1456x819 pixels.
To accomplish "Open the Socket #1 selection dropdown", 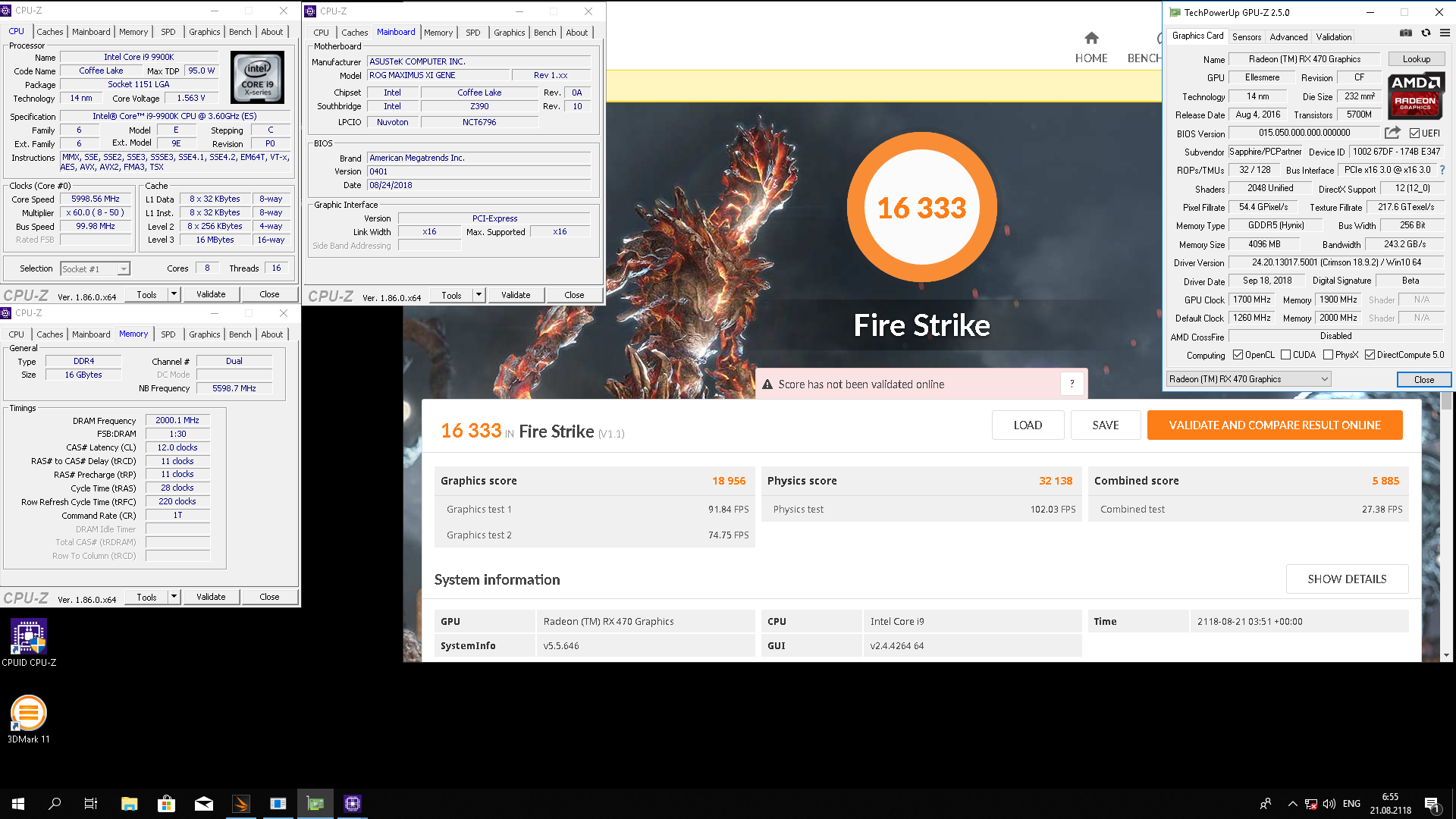I will (x=95, y=268).
